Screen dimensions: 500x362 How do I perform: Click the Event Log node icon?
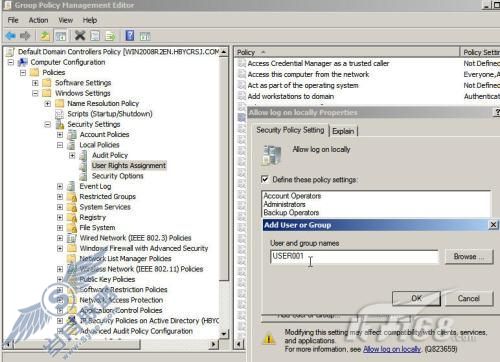(71, 186)
